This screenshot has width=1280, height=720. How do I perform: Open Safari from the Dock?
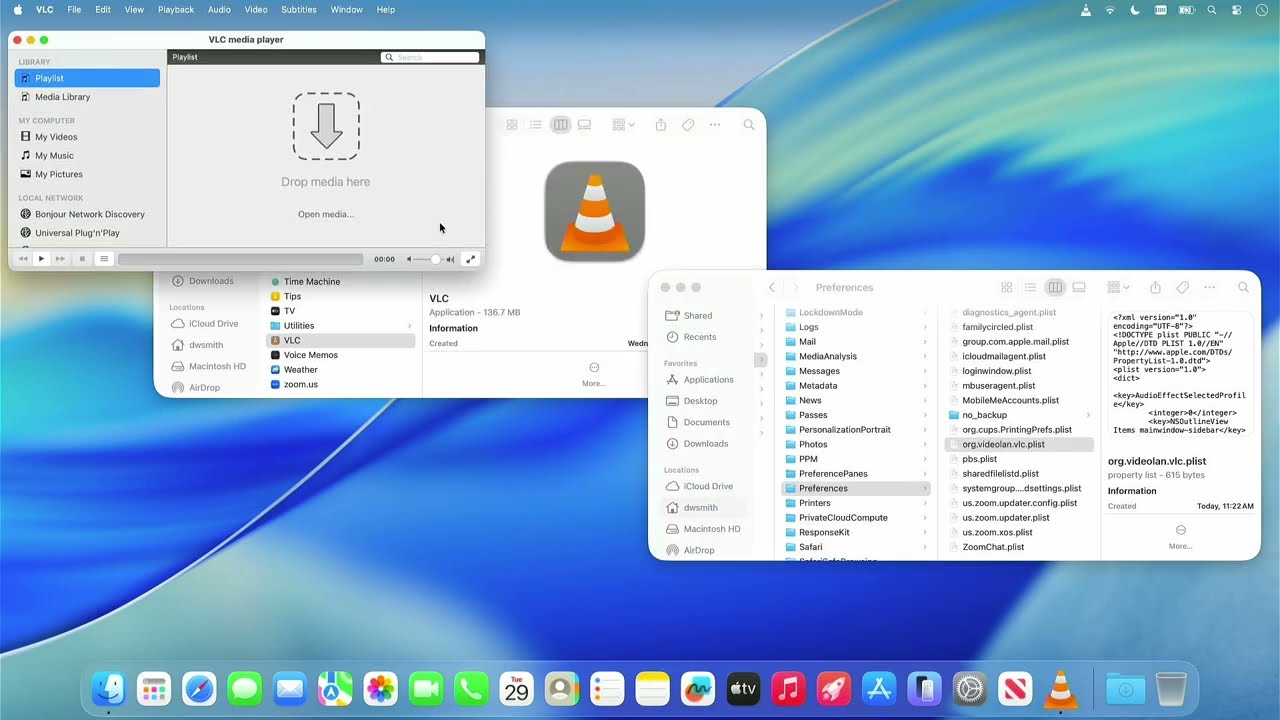199,688
